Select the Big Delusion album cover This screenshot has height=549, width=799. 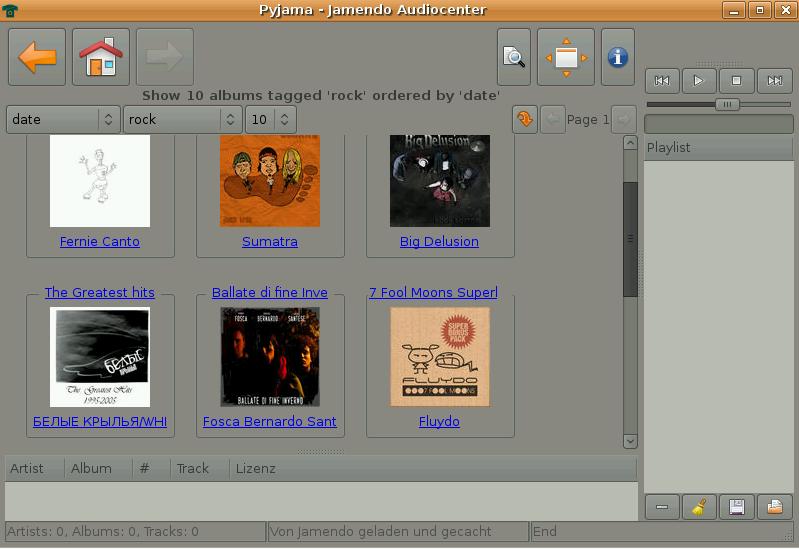point(440,181)
